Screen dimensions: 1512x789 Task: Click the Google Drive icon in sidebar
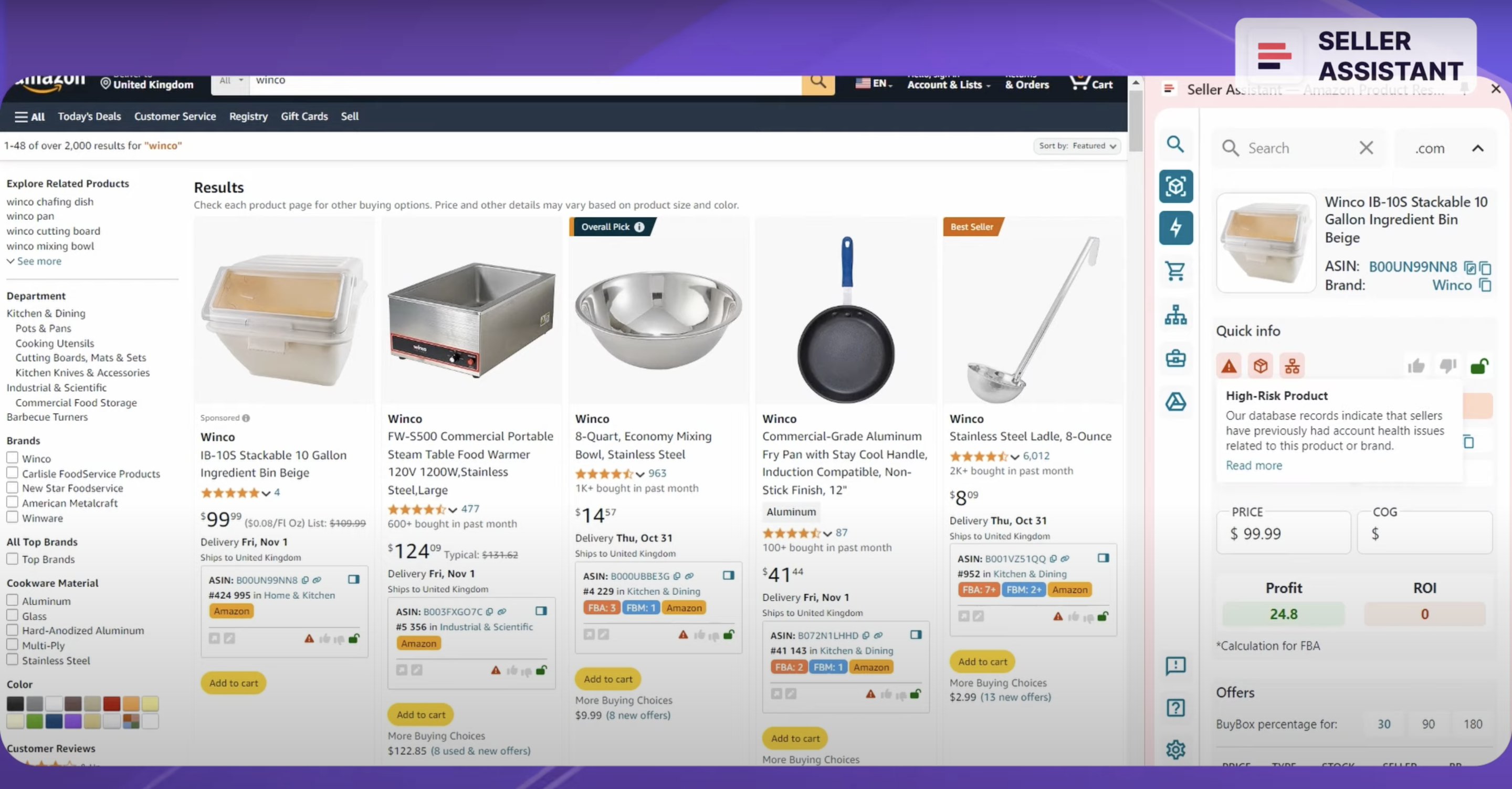pos(1175,402)
